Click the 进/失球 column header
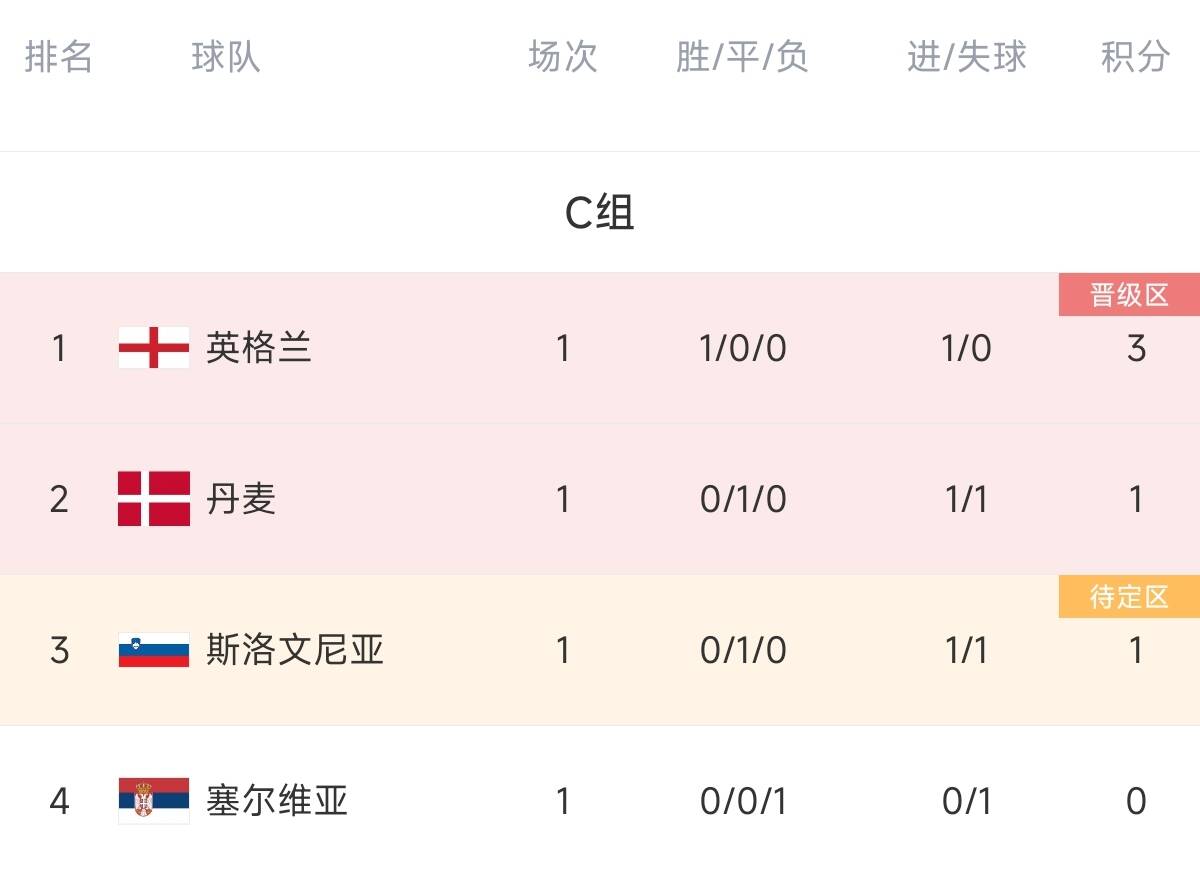The image size is (1200, 874). 966,57
